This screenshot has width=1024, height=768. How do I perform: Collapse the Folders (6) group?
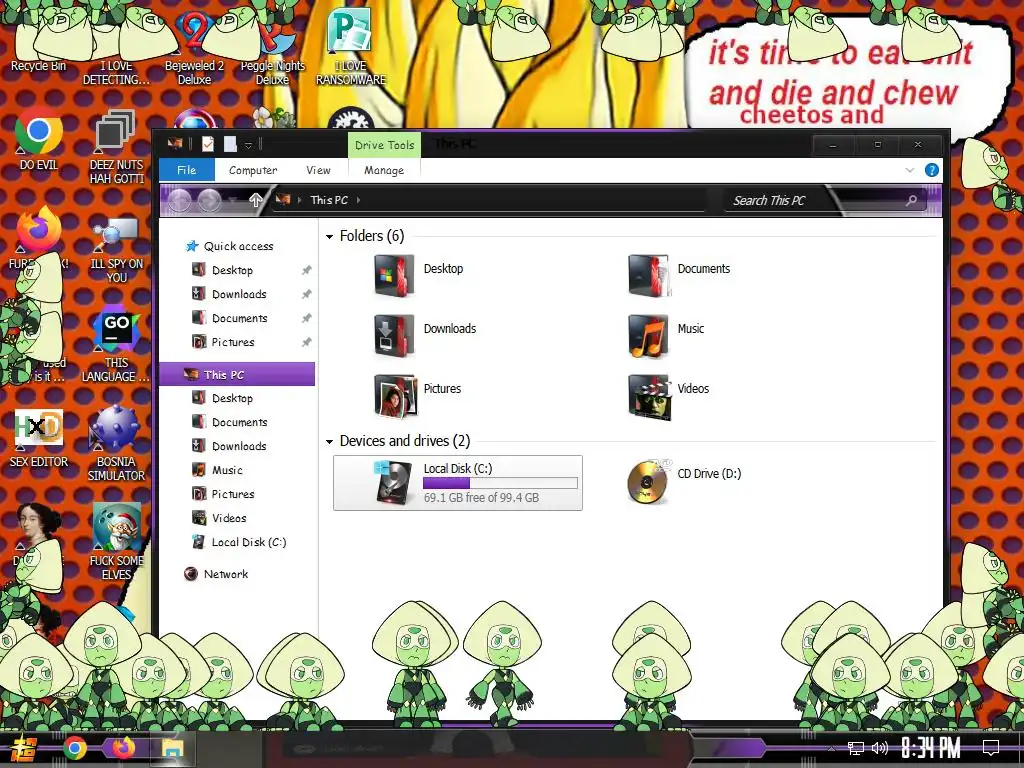click(x=329, y=237)
